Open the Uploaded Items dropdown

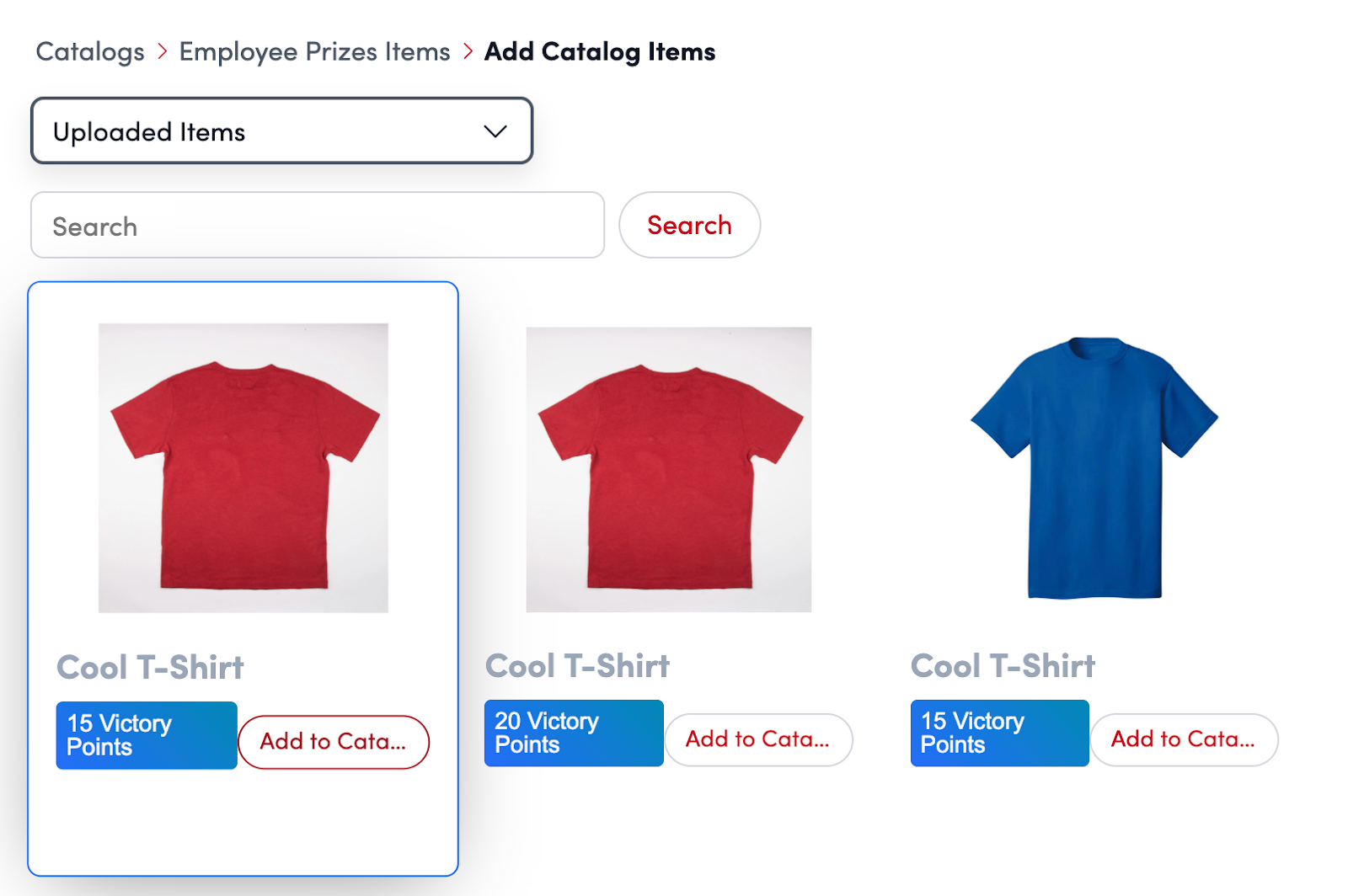(x=281, y=131)
